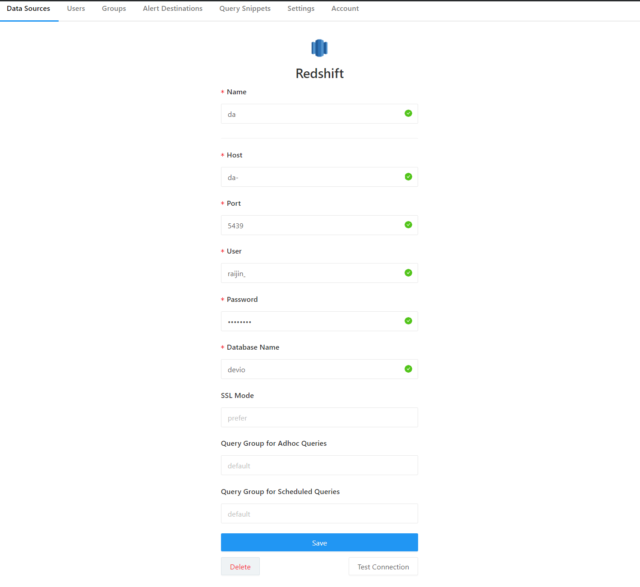Focus Query Group for Adhoc Queries field
The width and height of the screenshot is (640, 587).
[319, 465]
